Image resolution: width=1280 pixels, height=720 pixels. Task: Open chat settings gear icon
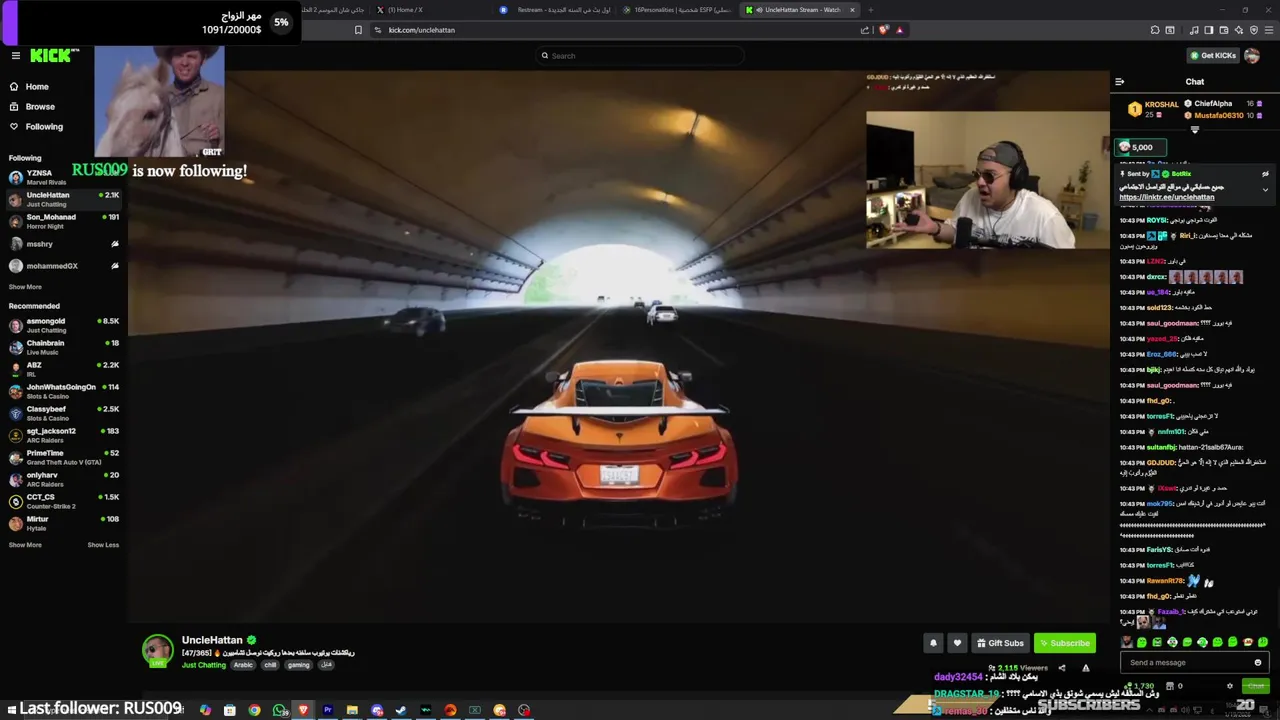tap(1230, 686)
